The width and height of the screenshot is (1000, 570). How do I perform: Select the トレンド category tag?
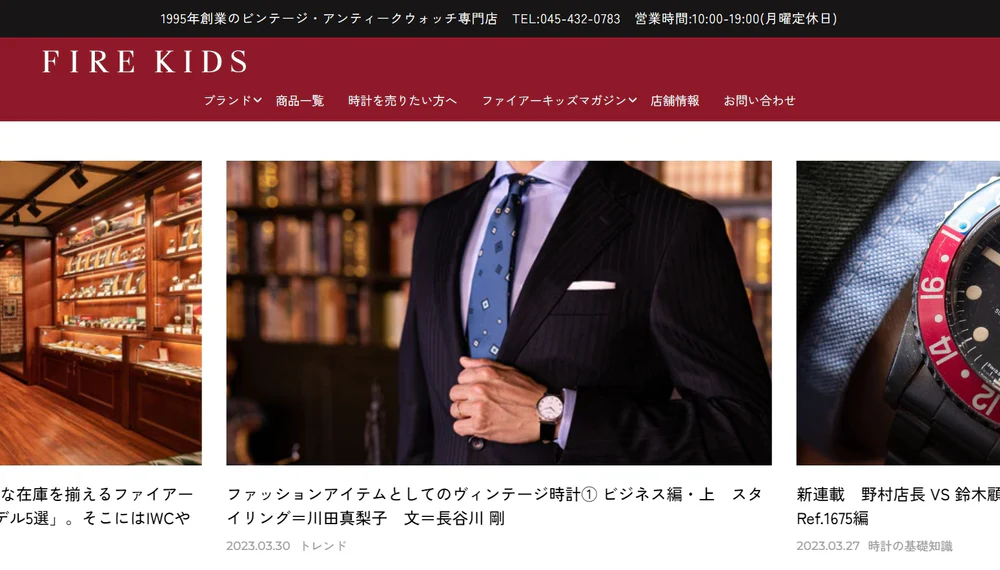tap(324, 546)
